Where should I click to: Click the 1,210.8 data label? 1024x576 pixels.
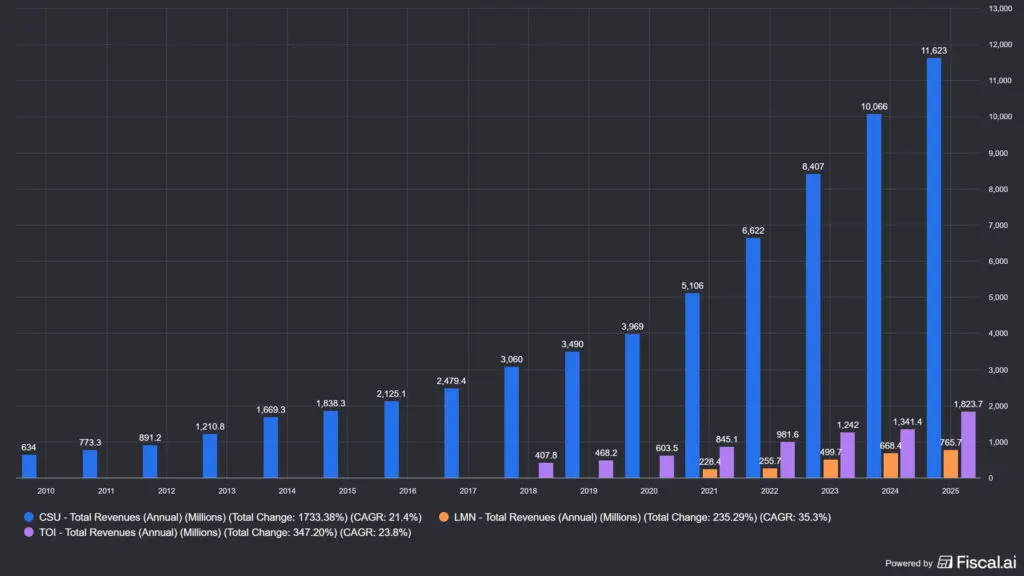click(210, 426)
